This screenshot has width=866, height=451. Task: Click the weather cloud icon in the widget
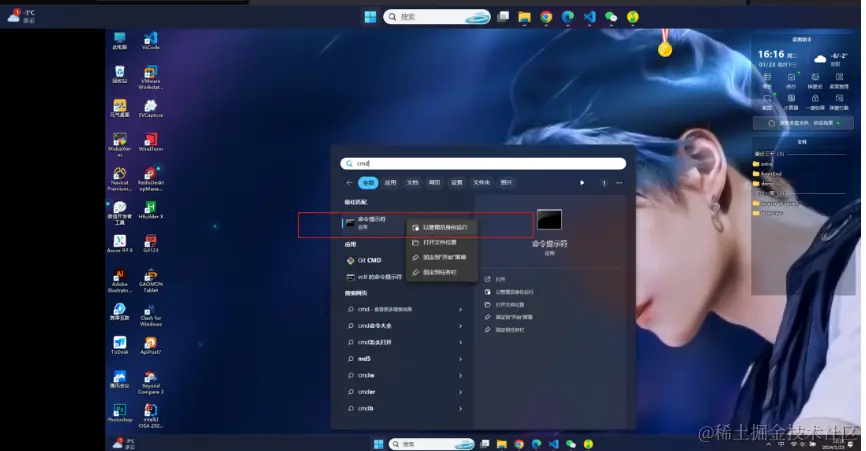point(820,59)
